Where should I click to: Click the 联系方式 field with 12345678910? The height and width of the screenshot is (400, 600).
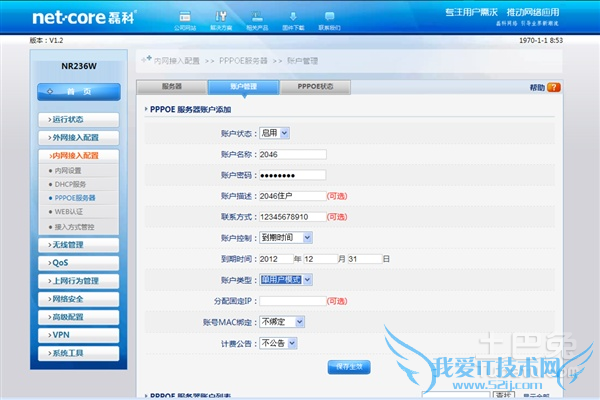coord(293,217)
